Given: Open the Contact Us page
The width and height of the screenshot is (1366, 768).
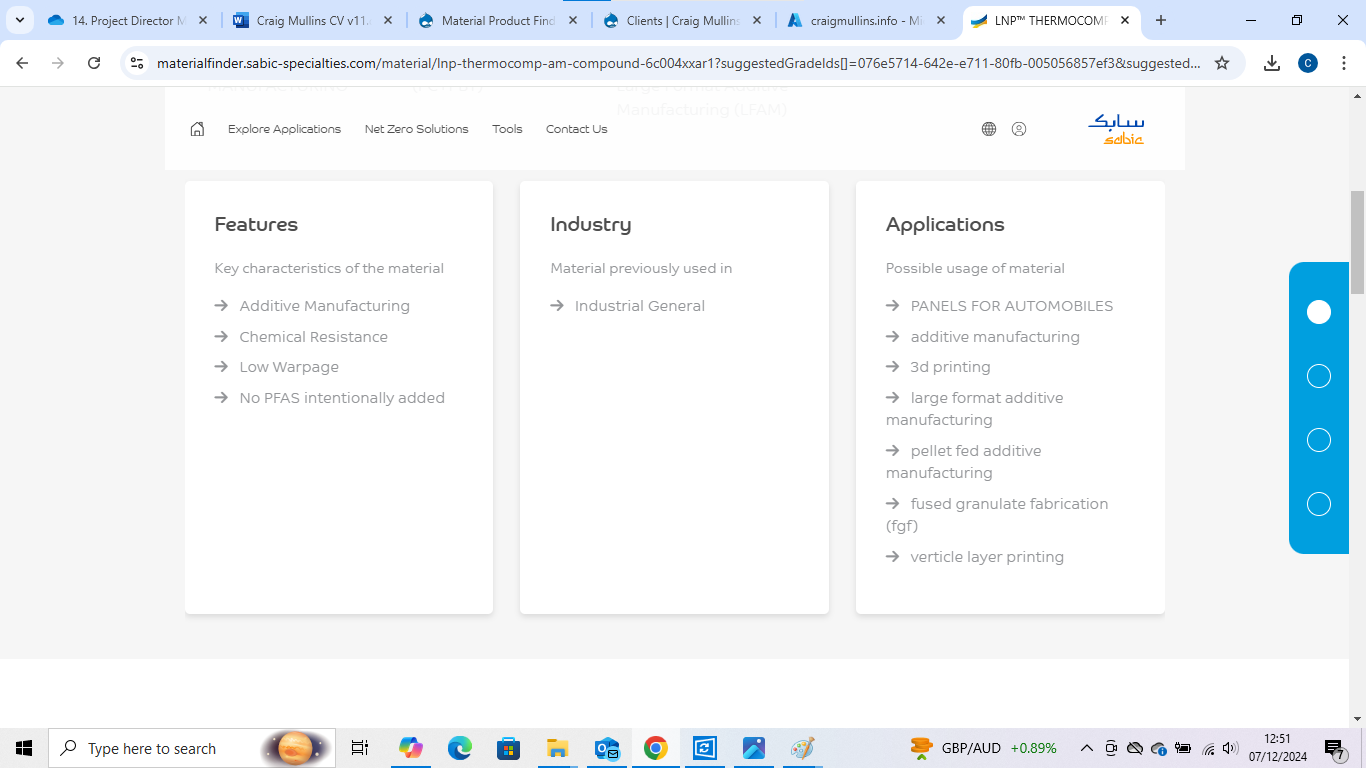Looking at the screenshot, I should [576, 129].
